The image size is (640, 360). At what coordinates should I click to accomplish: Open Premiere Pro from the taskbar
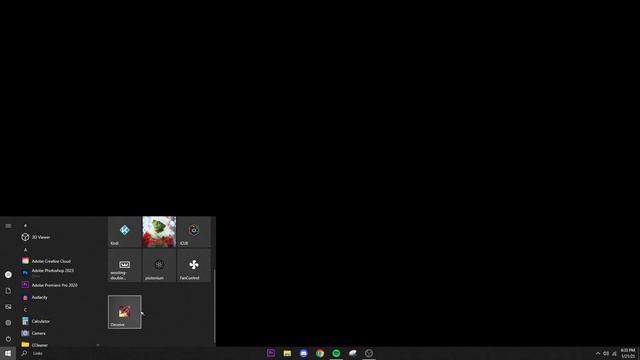point(271,353)
